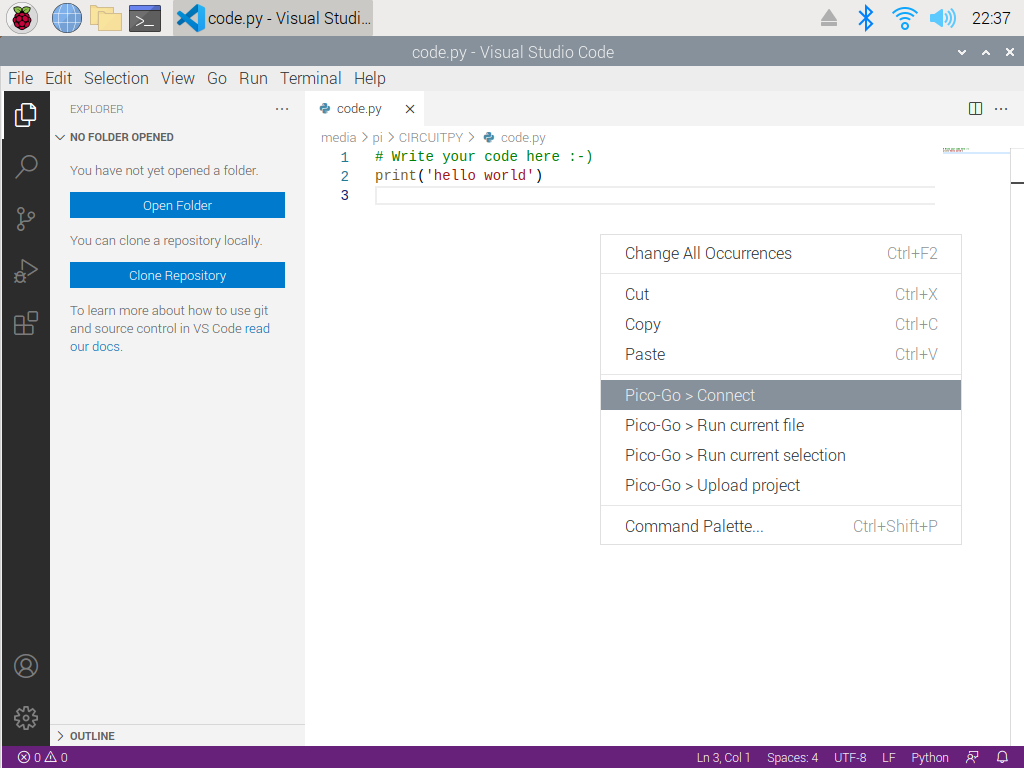
Task: Open the Run menu
Action: coord(253,78)
